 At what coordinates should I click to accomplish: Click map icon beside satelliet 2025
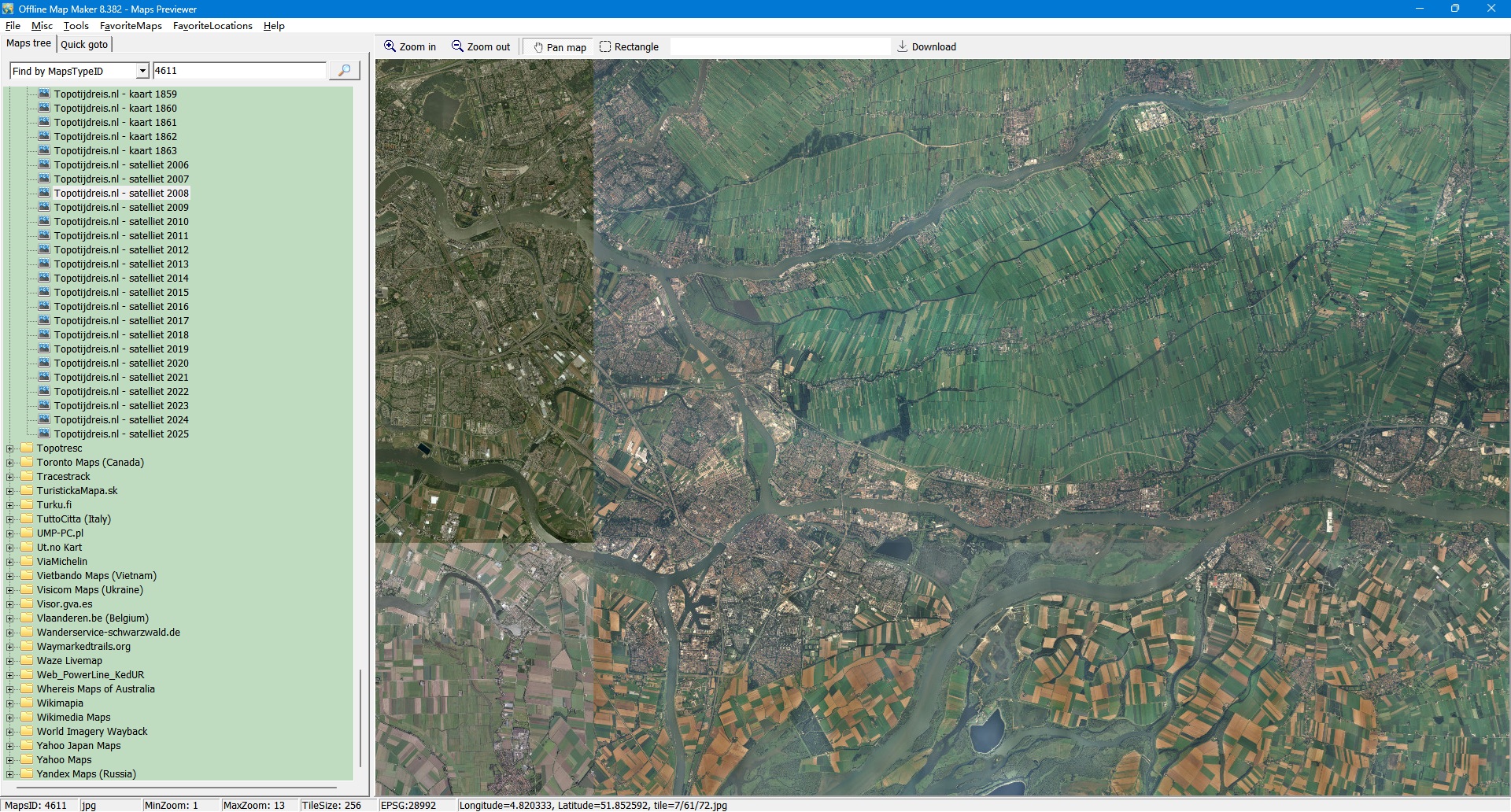(x=45, y=434)
